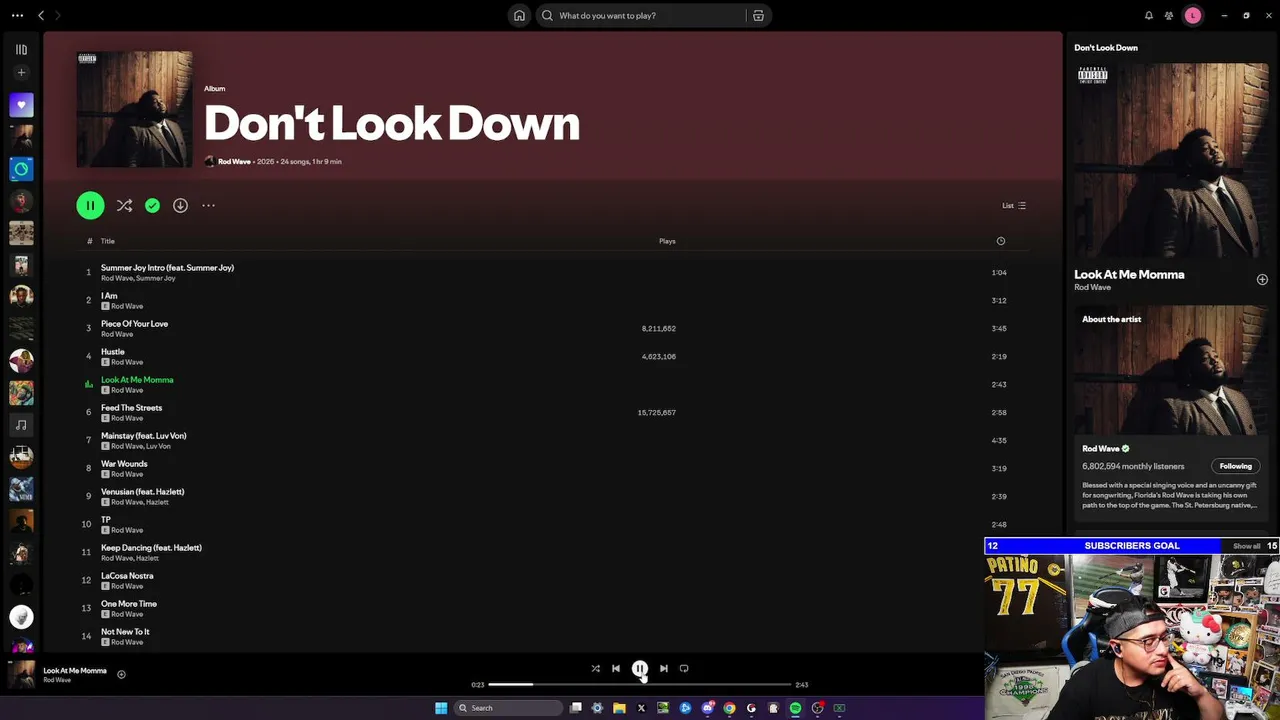
Task: Toggle repeat in the player controls
Action: click(x=684, y=668)
